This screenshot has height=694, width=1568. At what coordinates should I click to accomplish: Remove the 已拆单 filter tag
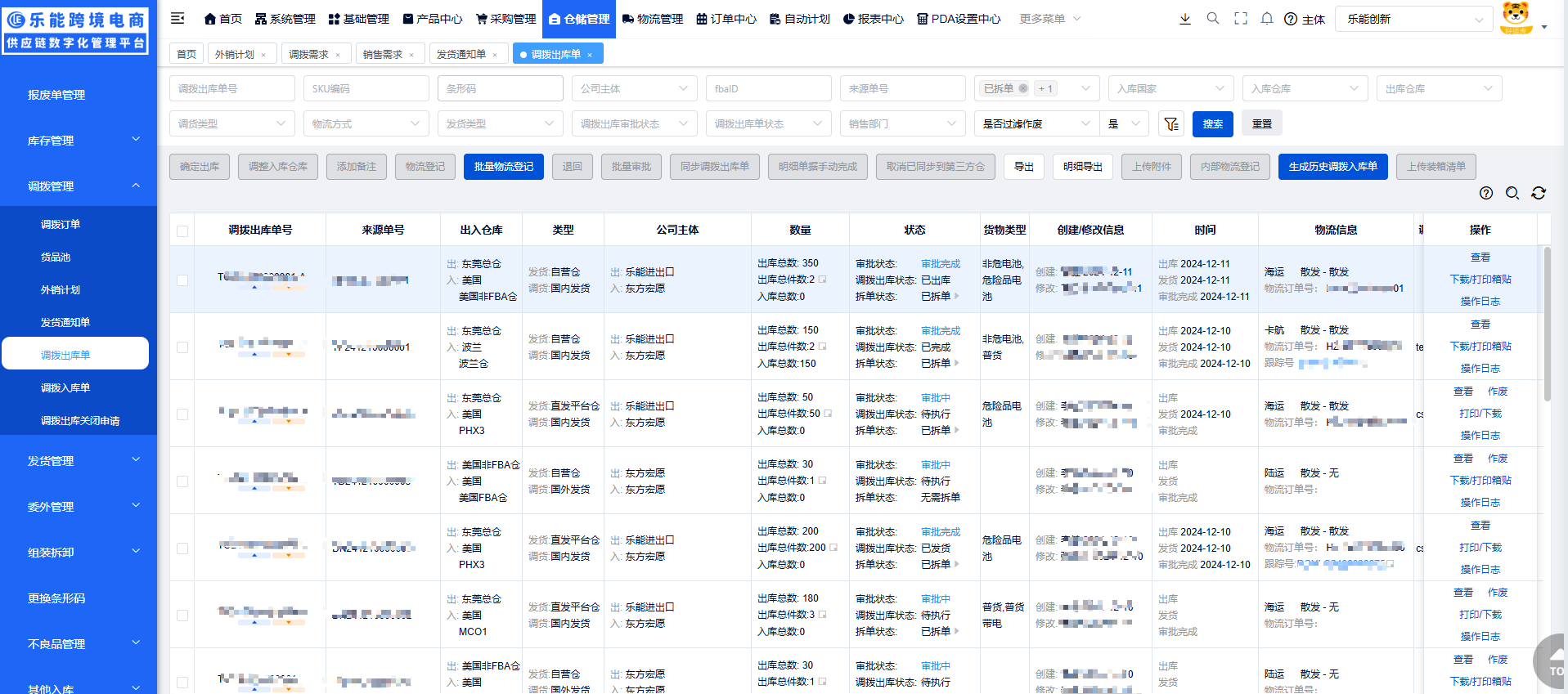coord(1023,88)
